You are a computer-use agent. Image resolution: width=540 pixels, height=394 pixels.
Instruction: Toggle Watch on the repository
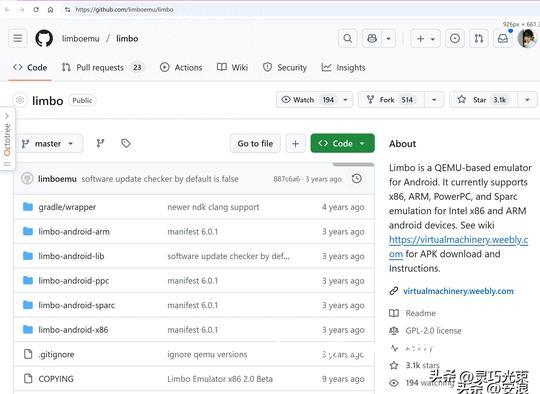(308, 100)
